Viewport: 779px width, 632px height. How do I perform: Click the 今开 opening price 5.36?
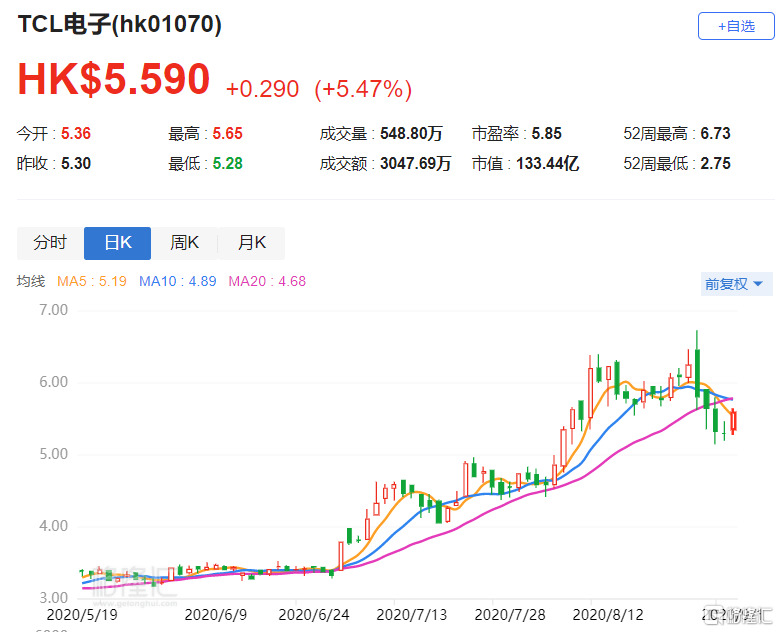pyautogui.click(x=76, y=133)
